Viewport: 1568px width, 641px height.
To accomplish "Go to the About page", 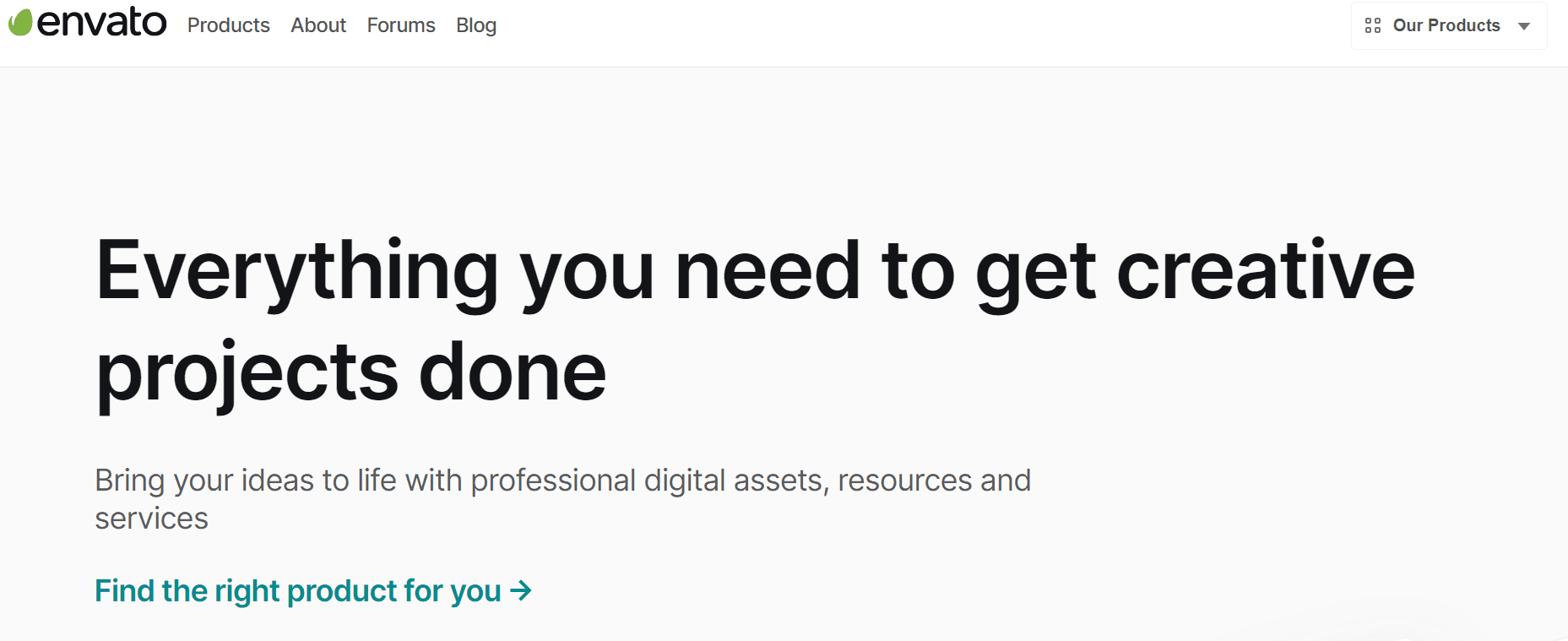I will click(x=318, y=25).
